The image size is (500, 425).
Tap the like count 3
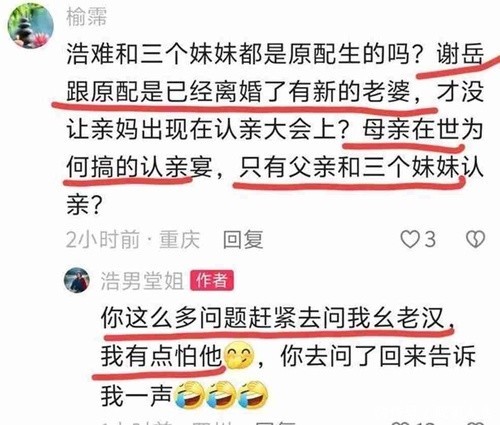(430, 239)
